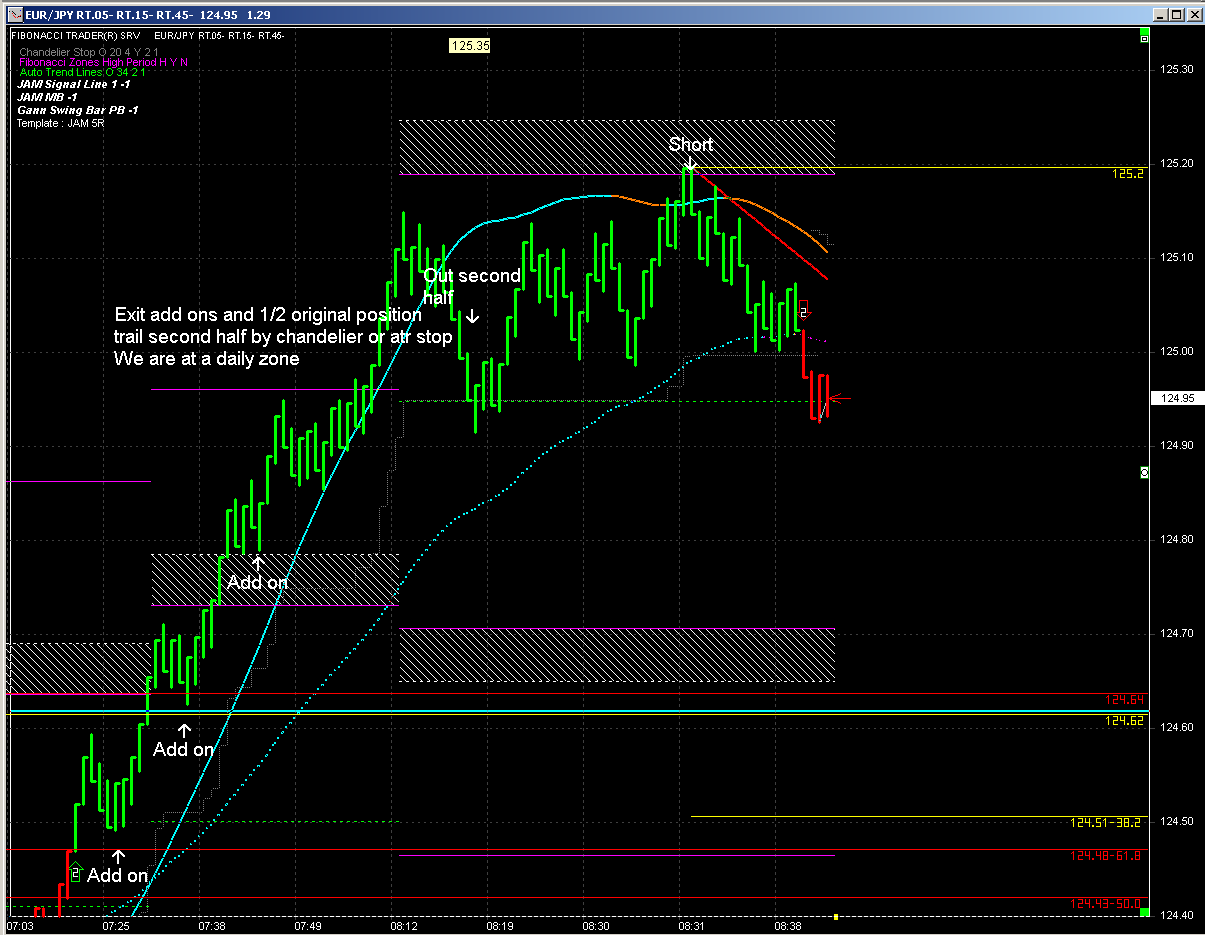Image resolution: width=1205 pixels, height=935 pixels.
Task: Click the 124.70 price axis label
Action: tap(1177, 633)
